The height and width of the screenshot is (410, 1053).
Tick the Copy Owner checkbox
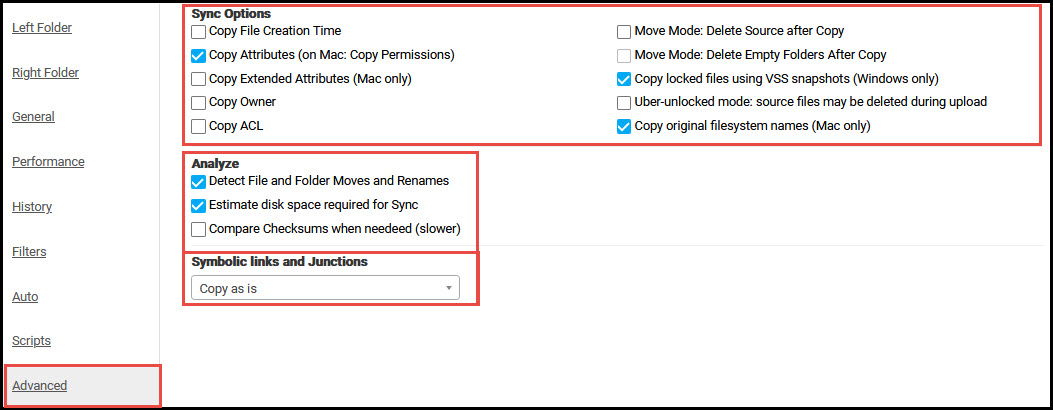198,103
